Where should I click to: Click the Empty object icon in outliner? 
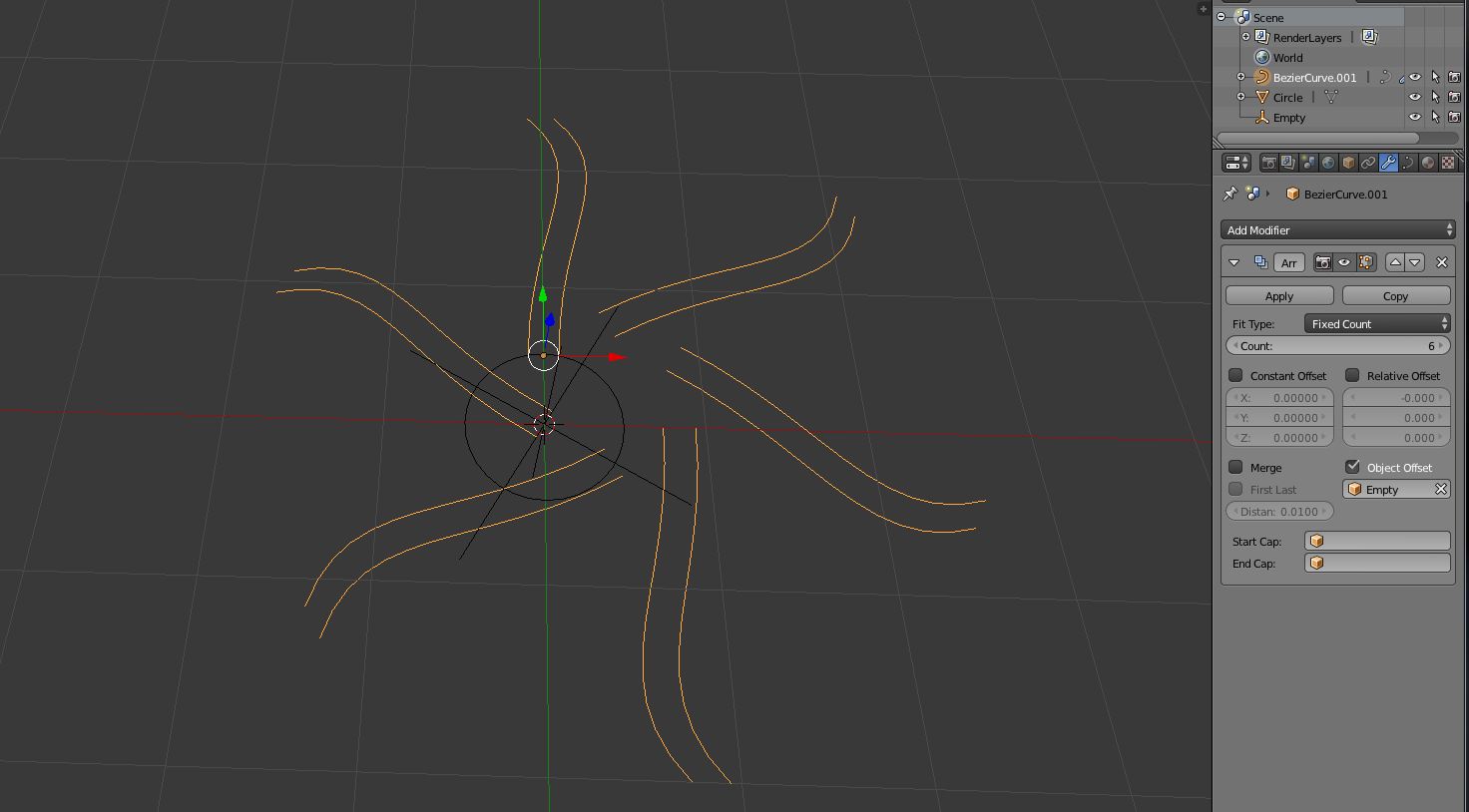tap(1261, 117)
